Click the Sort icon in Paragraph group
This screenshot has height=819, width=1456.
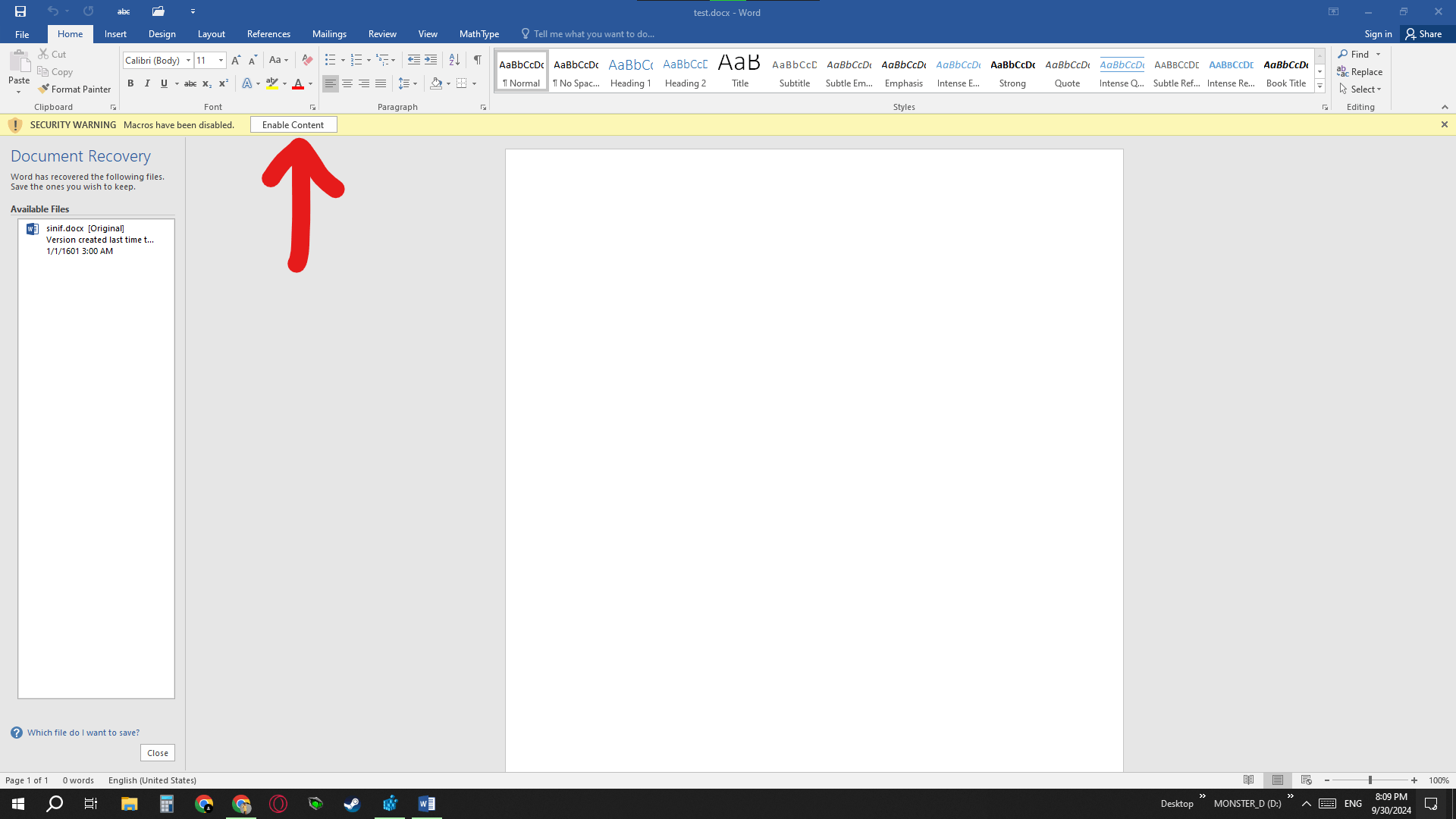point(454,60)
